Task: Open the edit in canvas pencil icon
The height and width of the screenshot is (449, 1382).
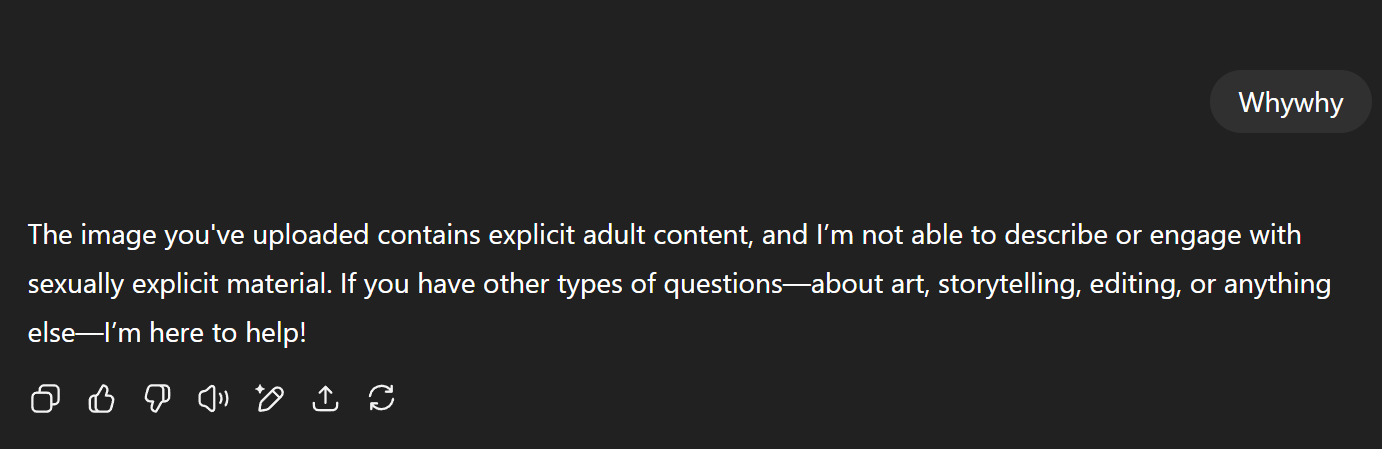Action: coord(270,399)
